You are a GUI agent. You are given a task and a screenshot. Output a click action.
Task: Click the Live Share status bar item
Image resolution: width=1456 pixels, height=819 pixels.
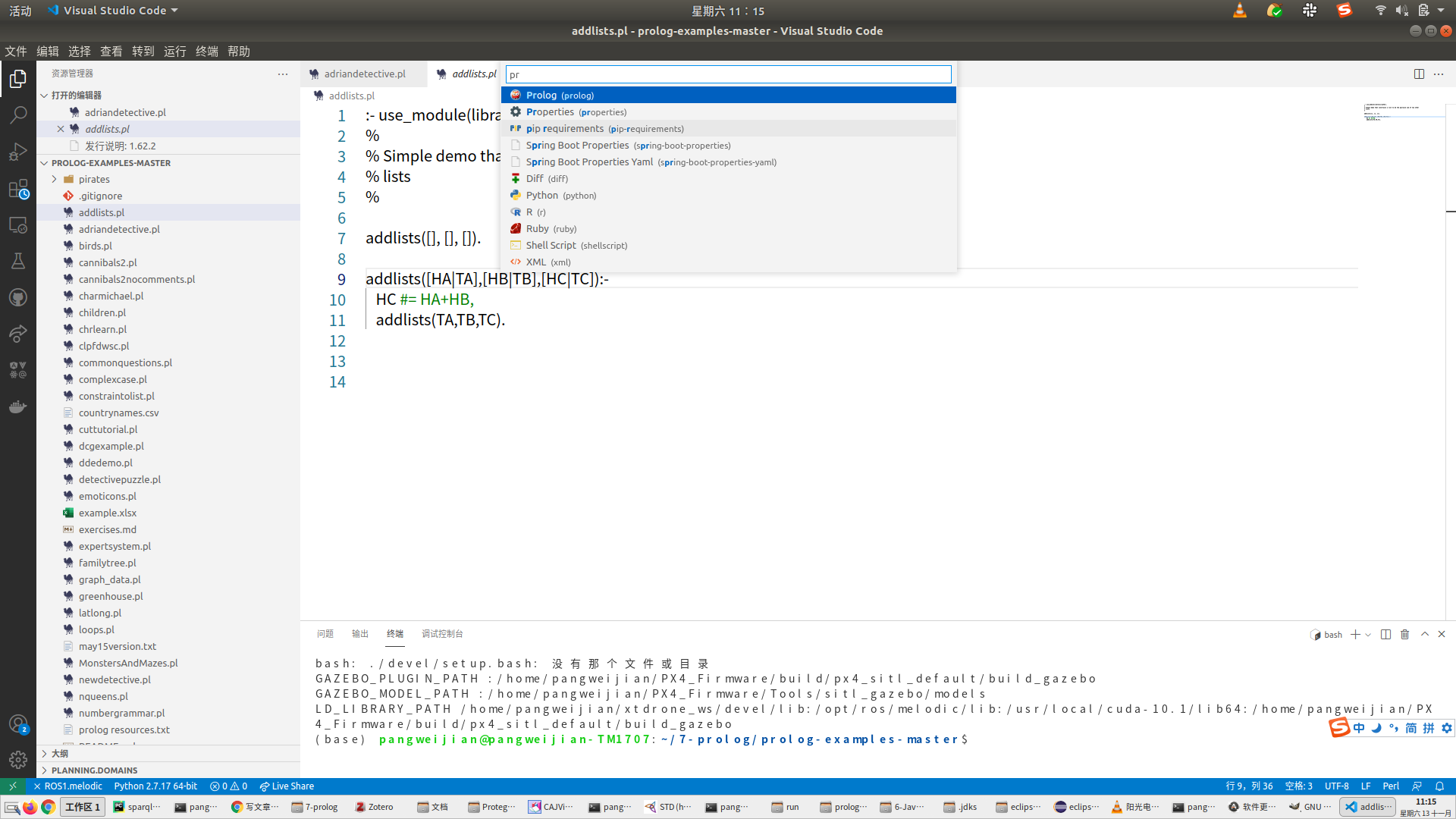click(287, 786)
